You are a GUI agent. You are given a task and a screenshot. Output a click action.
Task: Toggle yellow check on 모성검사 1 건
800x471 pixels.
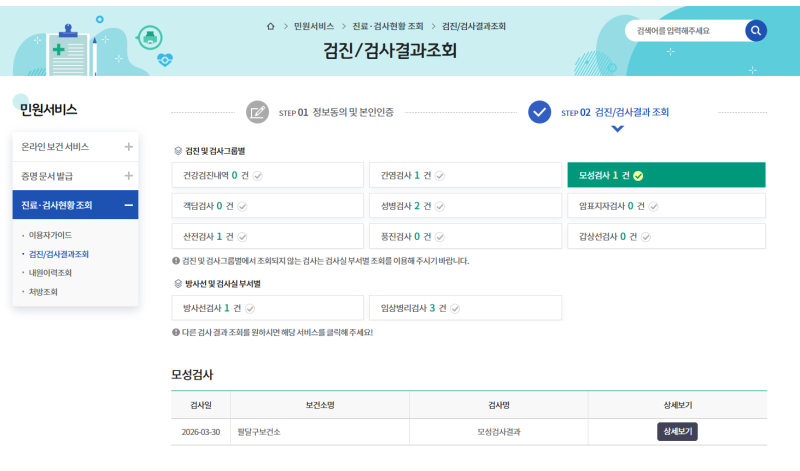click(x=638, y=176)
